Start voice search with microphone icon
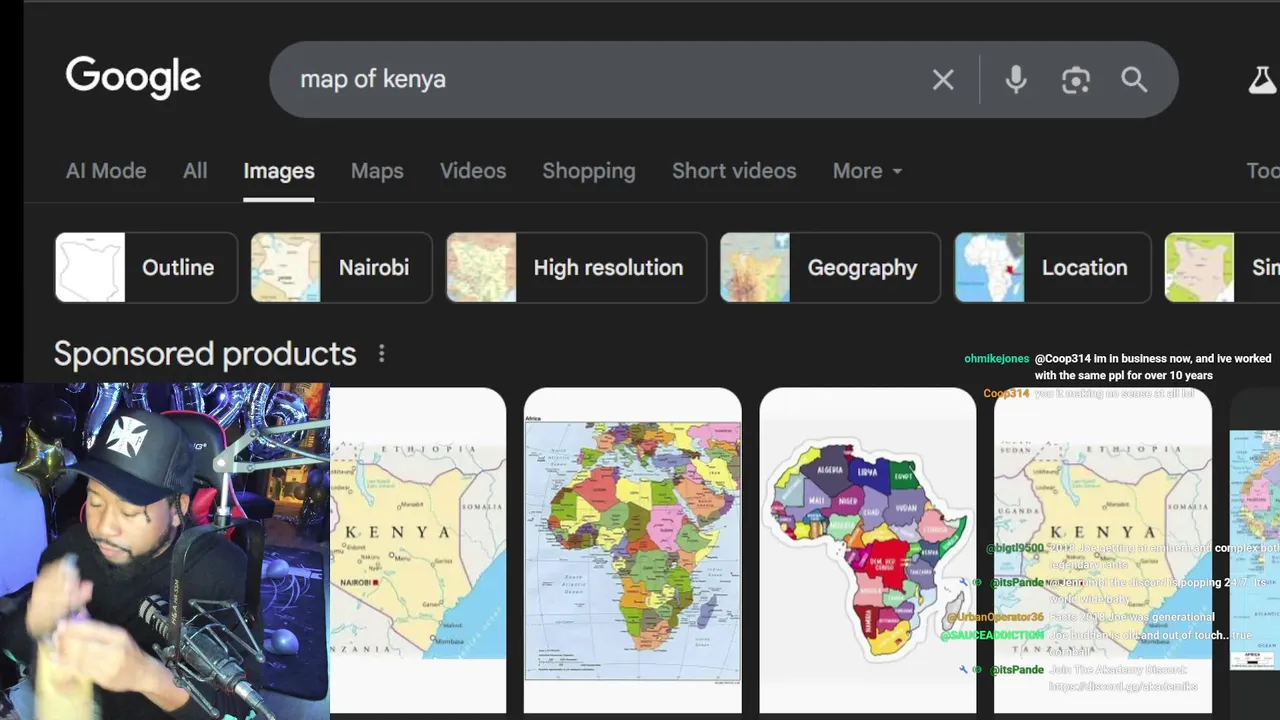Screen dimensions: 1280x720 point(1015,80)
